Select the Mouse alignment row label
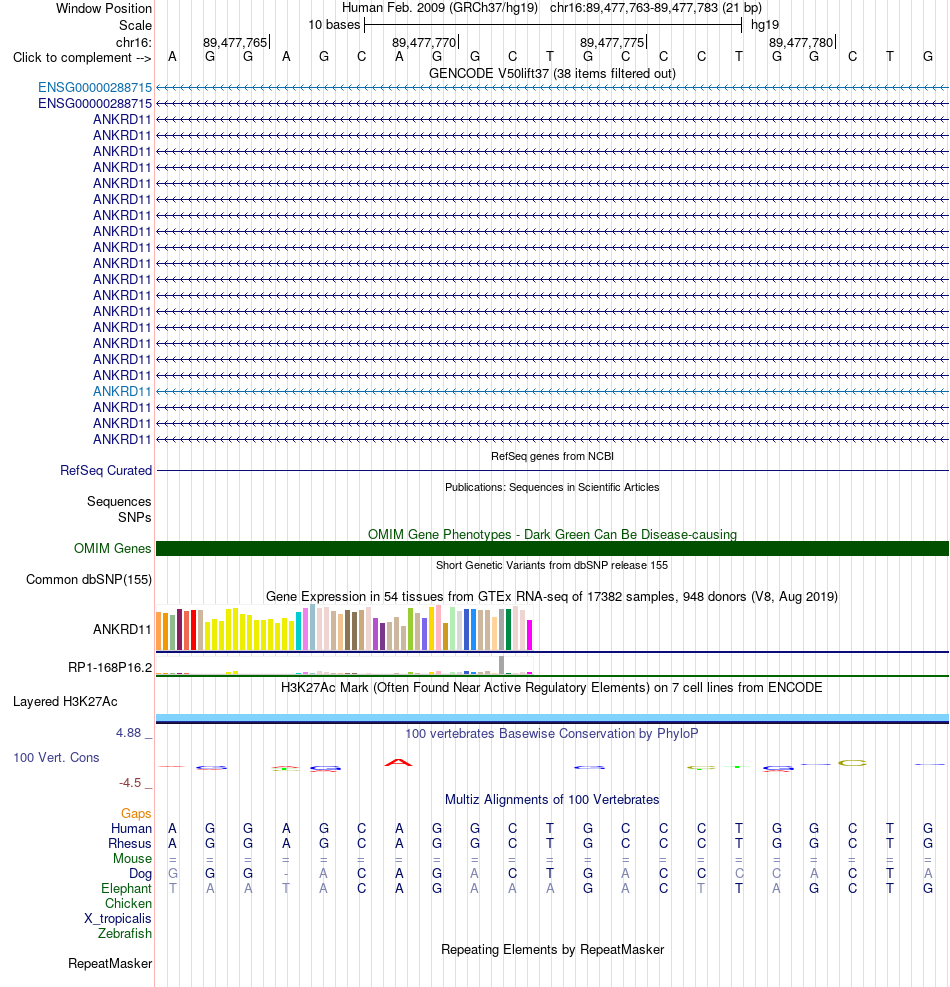The image size is (950, 987). tap(132, 859)
